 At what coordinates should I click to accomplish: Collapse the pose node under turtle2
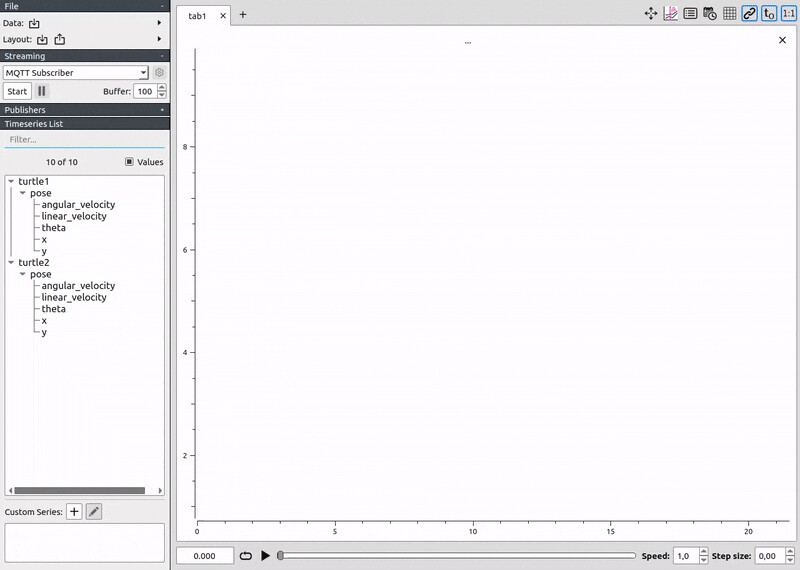tap(23, 274)
